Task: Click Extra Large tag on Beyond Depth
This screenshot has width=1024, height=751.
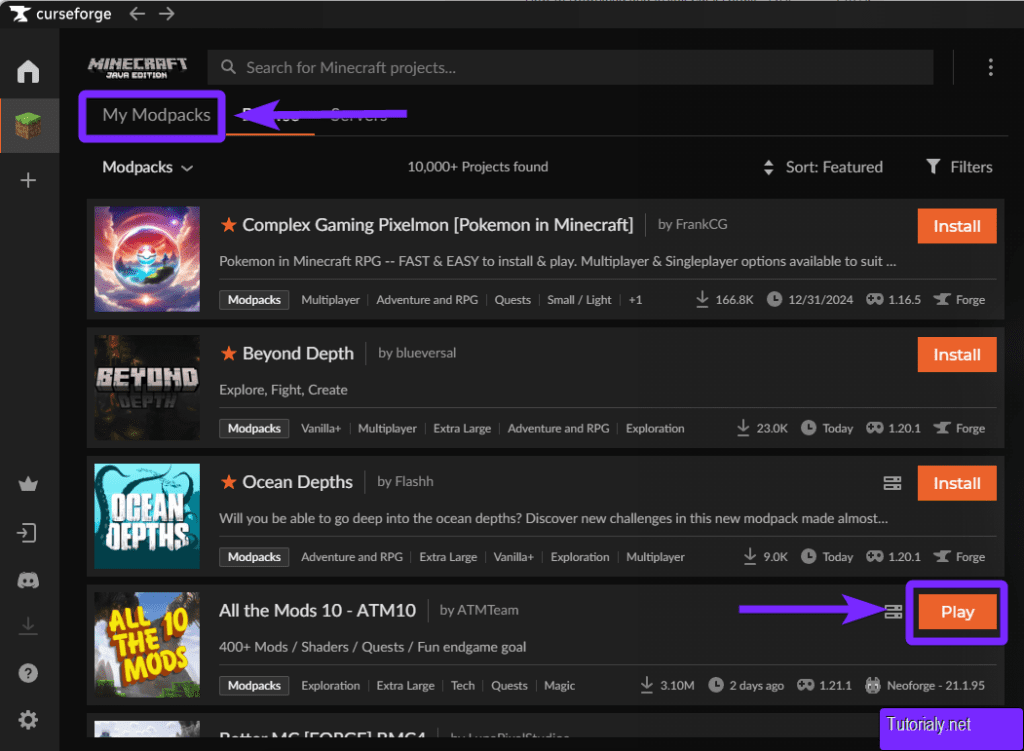Action: 462,428
